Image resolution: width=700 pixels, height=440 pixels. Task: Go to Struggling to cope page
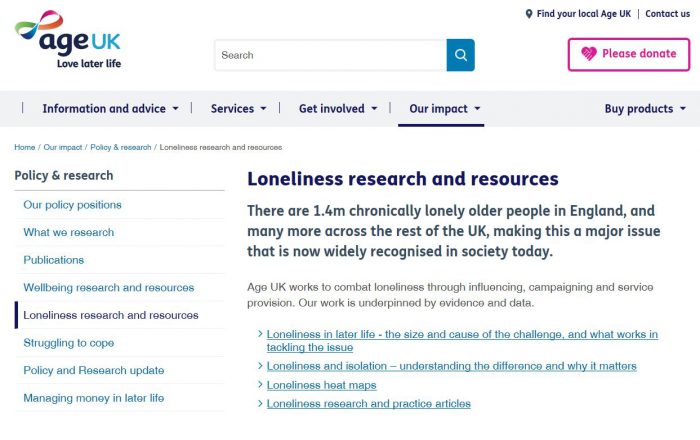click(x=69, y=343)
